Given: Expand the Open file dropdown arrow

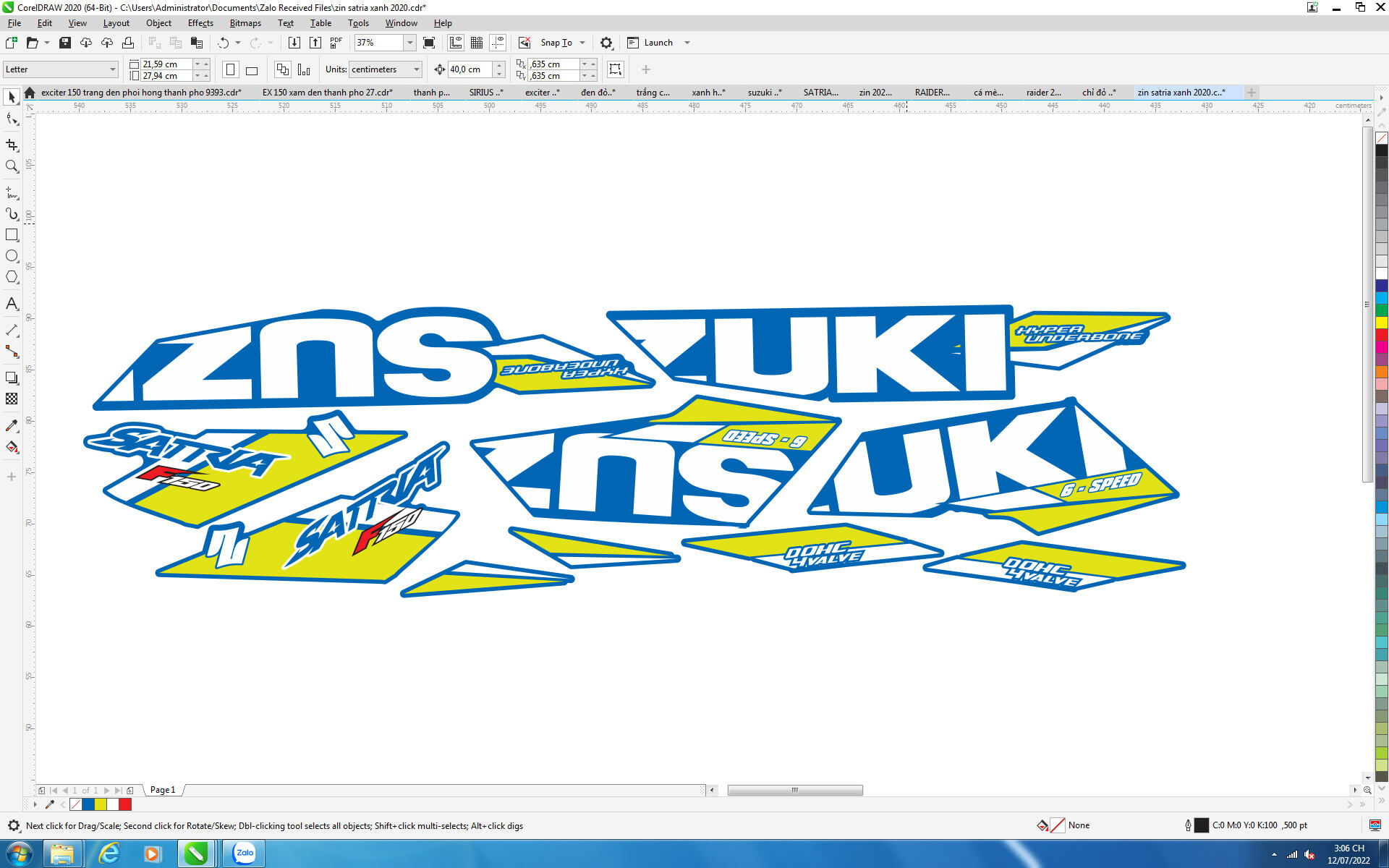Looking at the screenshot, I should point(47,43).
